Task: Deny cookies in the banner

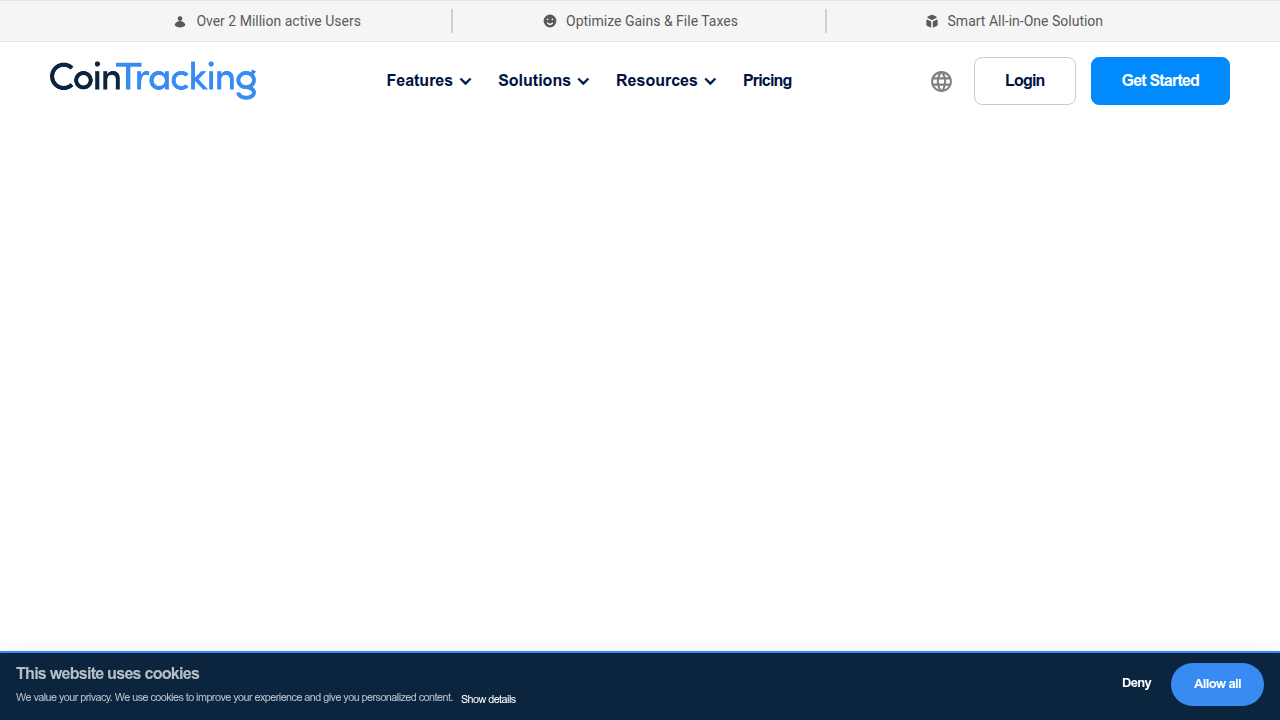Action: 1136,683
